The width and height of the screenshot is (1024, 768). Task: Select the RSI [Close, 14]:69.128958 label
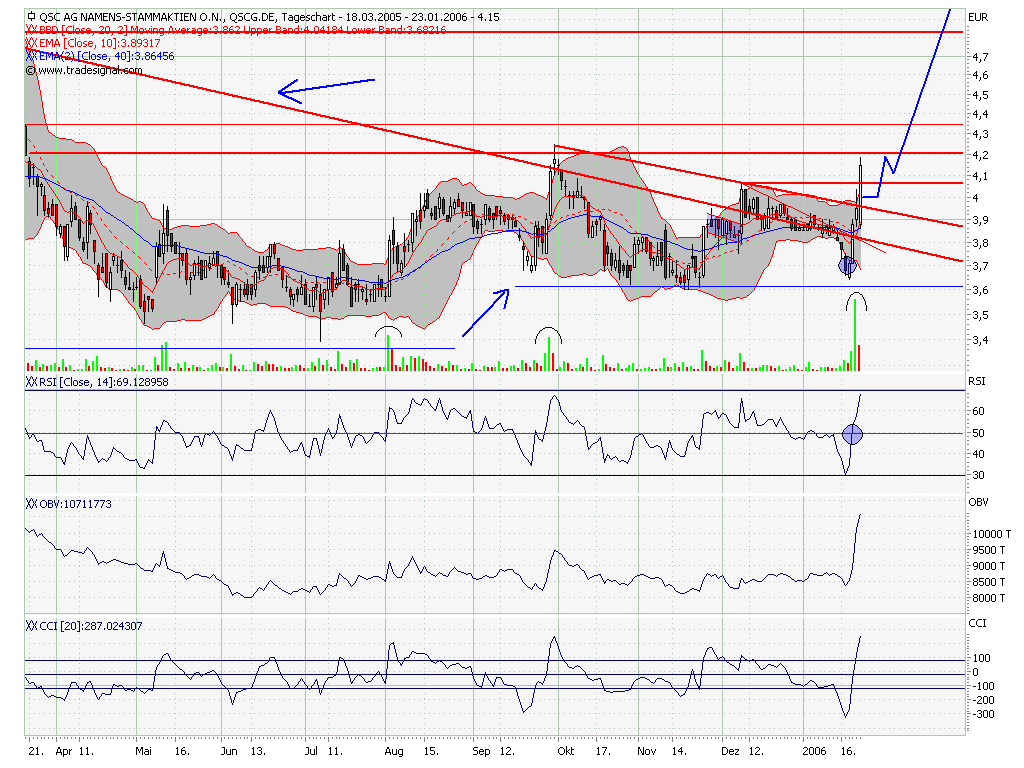tap(103, 382)
